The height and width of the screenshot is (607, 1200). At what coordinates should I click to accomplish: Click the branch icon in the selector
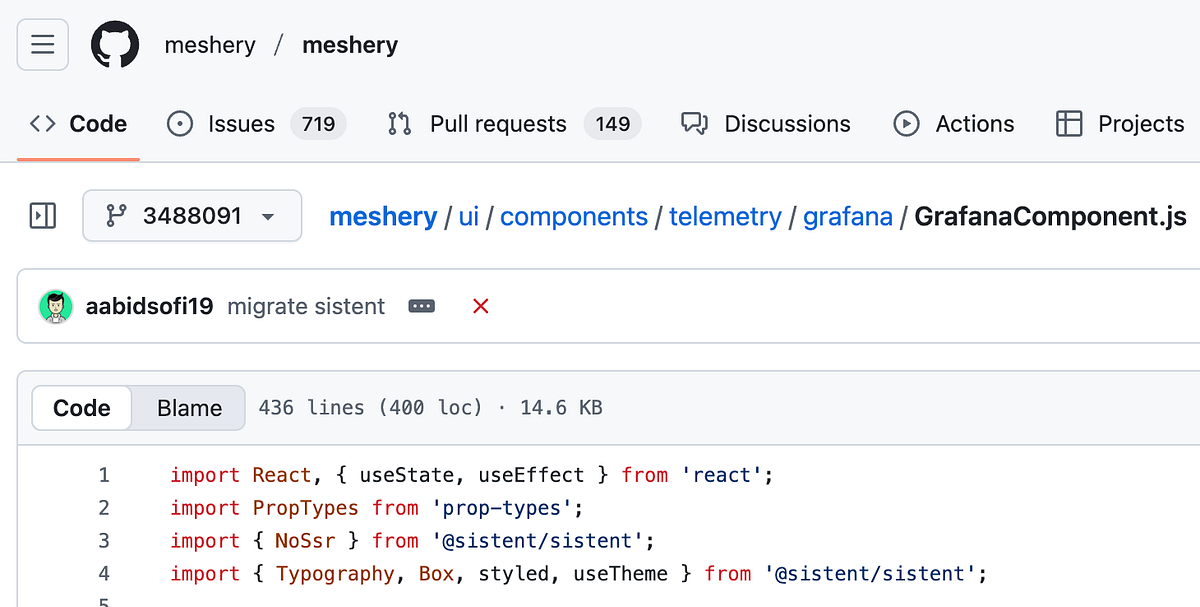tap(117, 216)
